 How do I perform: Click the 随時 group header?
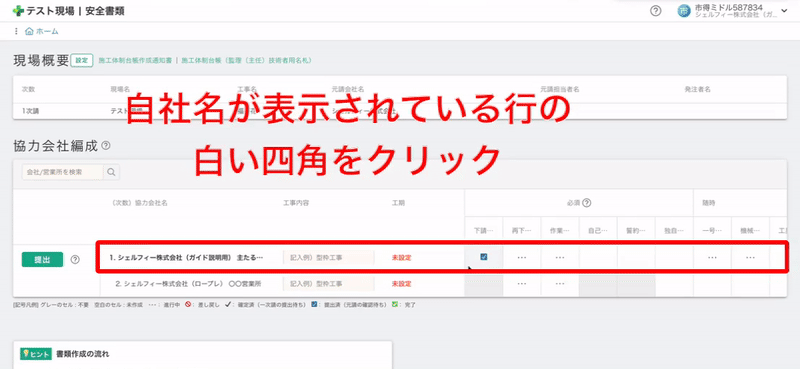(x=709, y=203)
